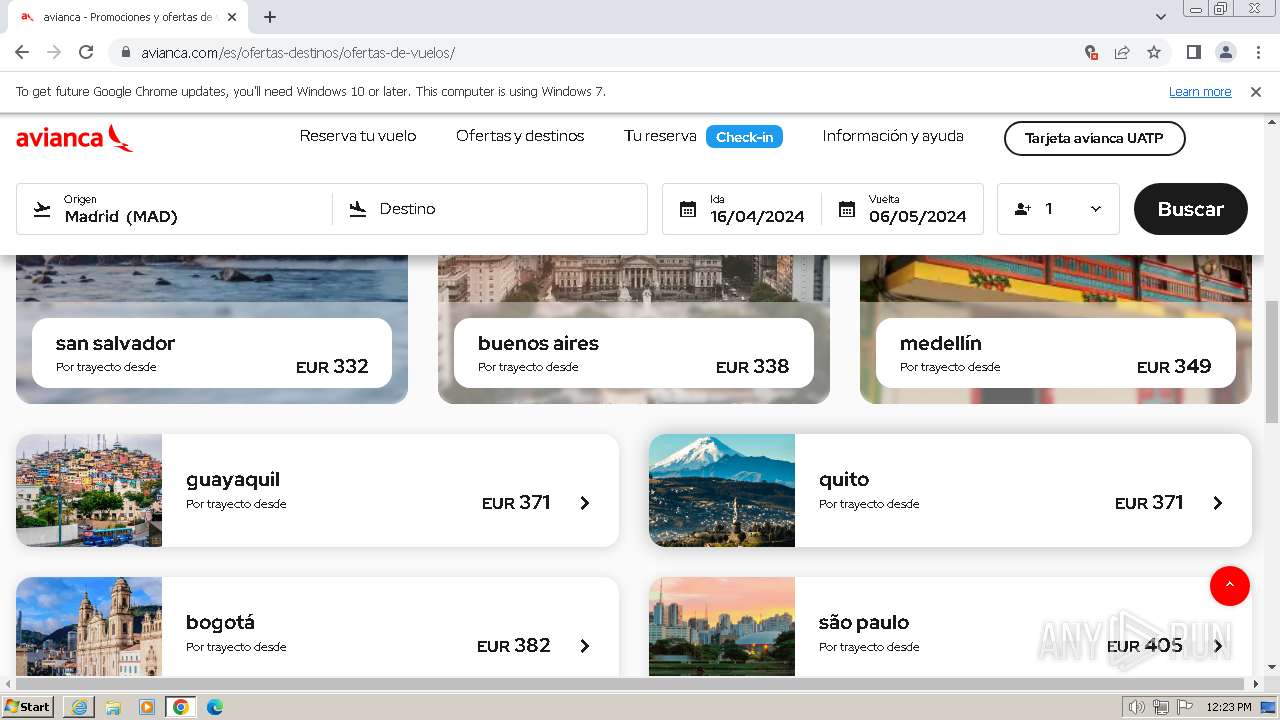This screenshot has width=1280, height=720.
Task: Expand the passenger count dropdown
Action: pyautogui.click(x=1095, y=209)
